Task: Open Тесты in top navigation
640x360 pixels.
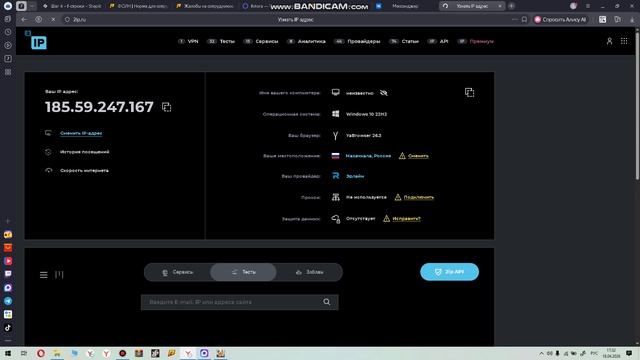Action: (x=221, y=41)
